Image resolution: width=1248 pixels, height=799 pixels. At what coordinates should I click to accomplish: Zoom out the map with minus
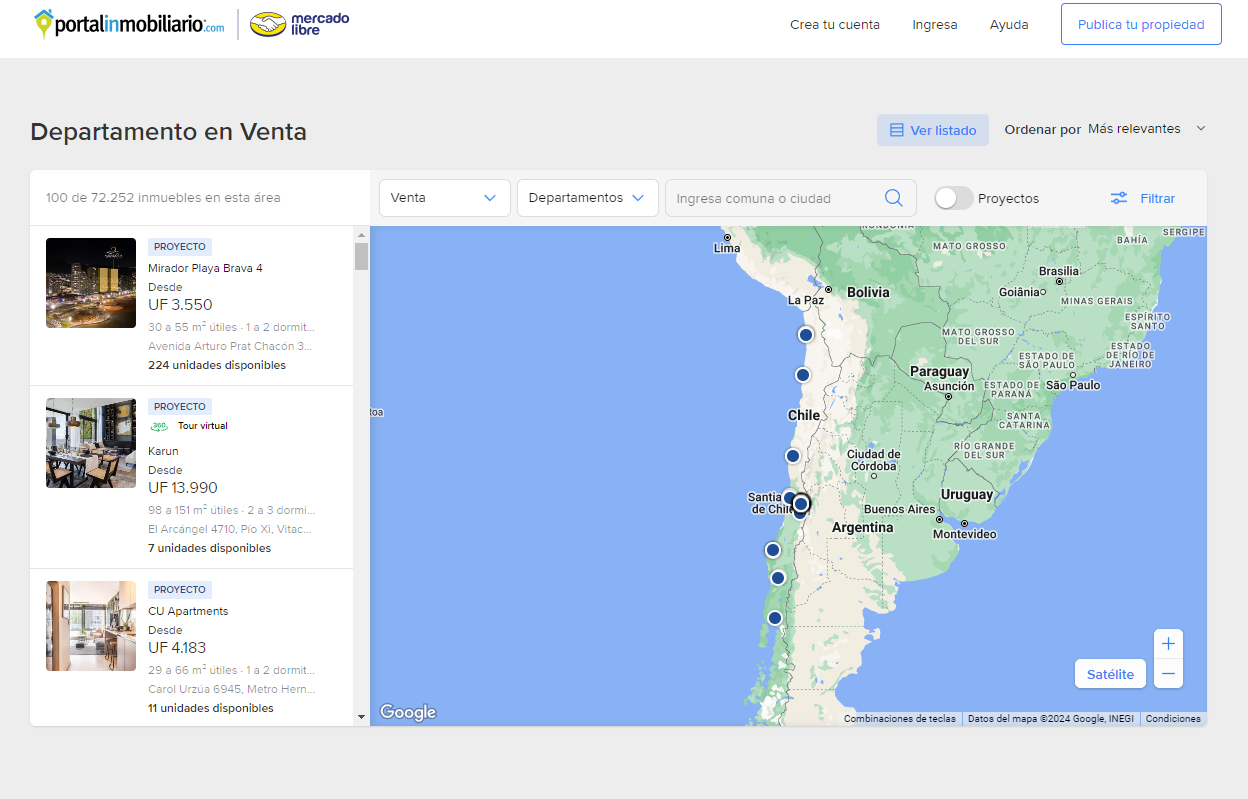pyautogui.click(x=1168, y=674)
